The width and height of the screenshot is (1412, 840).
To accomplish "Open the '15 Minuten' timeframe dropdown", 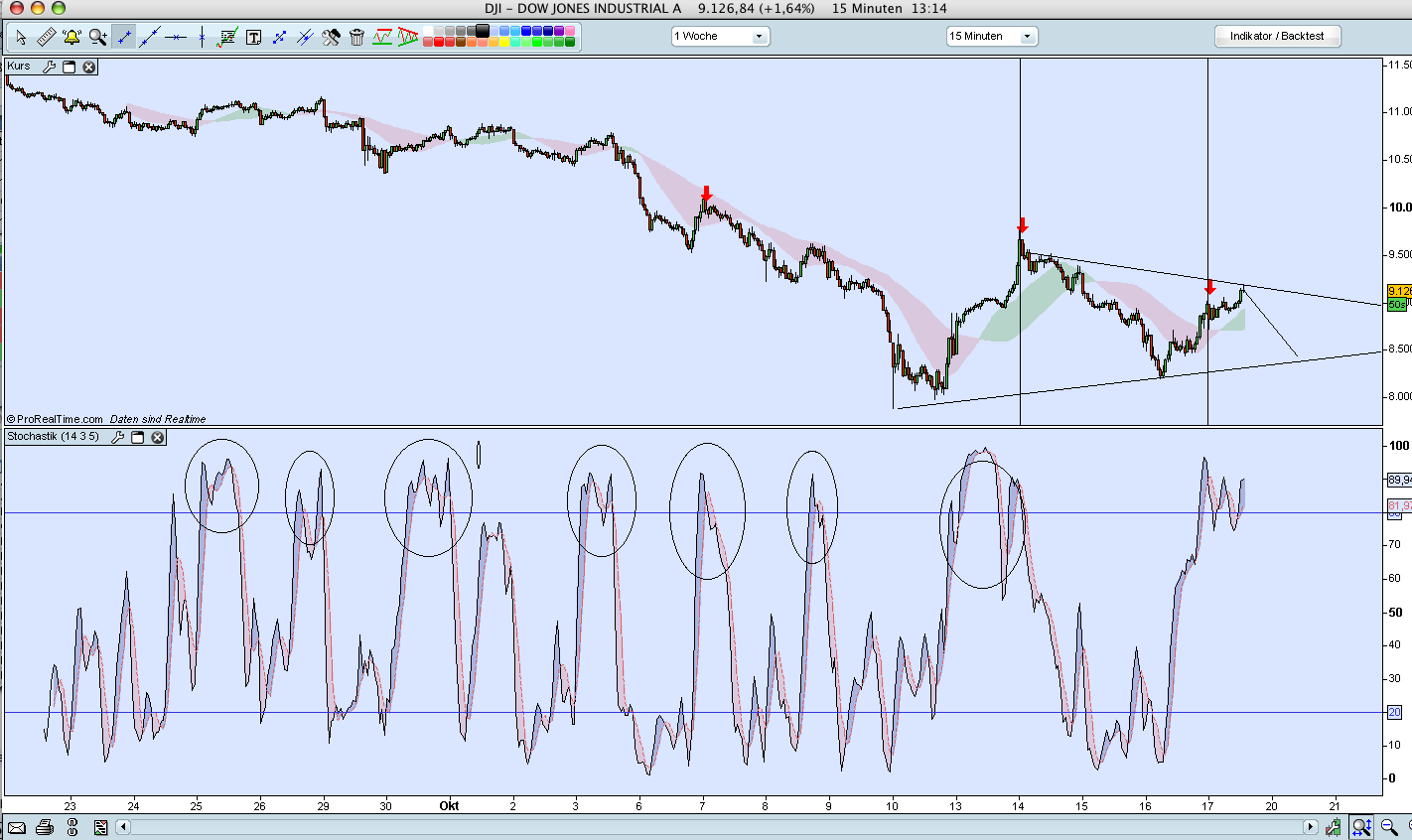I will [x=992, y=37].
